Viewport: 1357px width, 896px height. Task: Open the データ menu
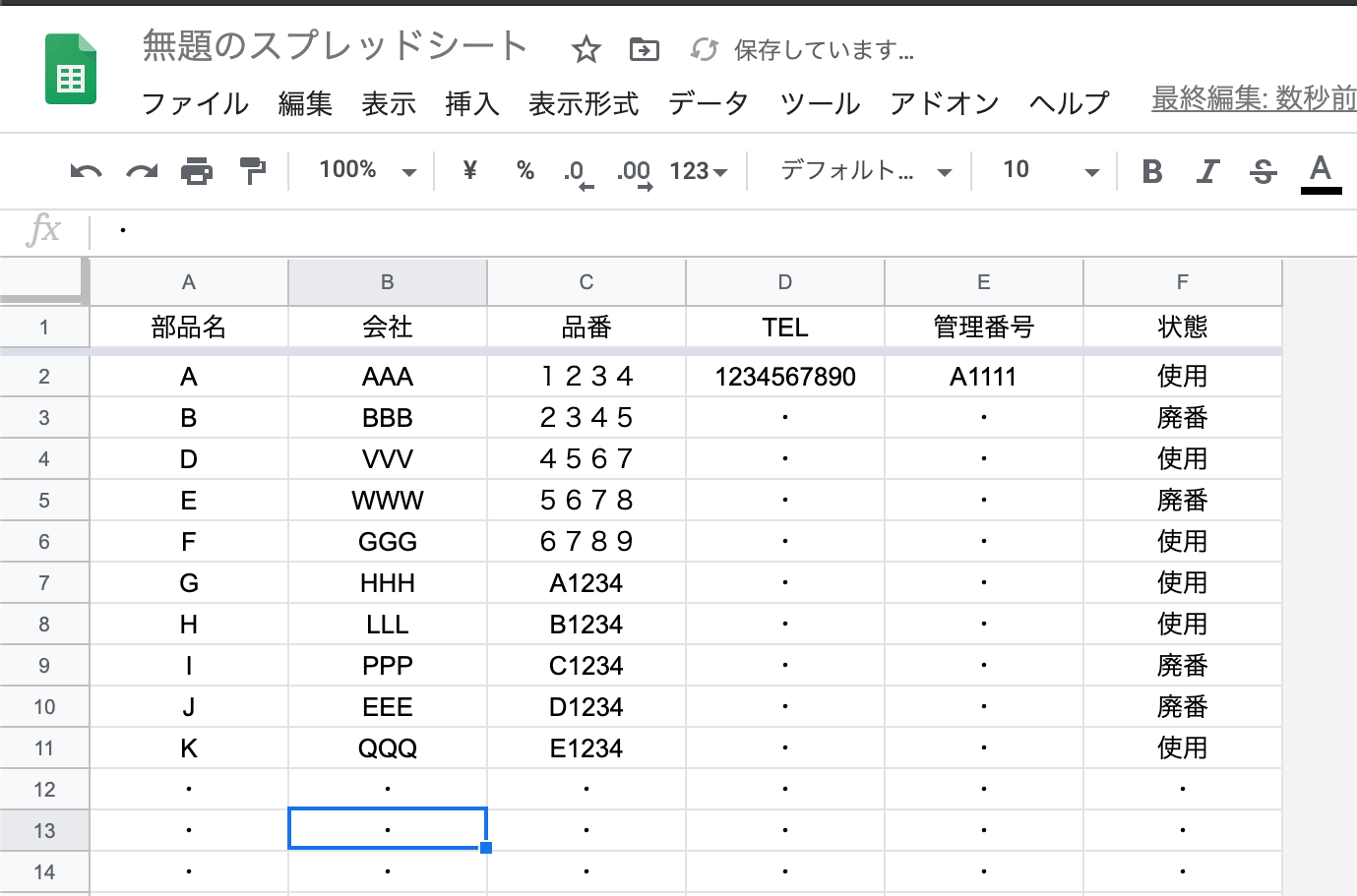click(709, 103)
